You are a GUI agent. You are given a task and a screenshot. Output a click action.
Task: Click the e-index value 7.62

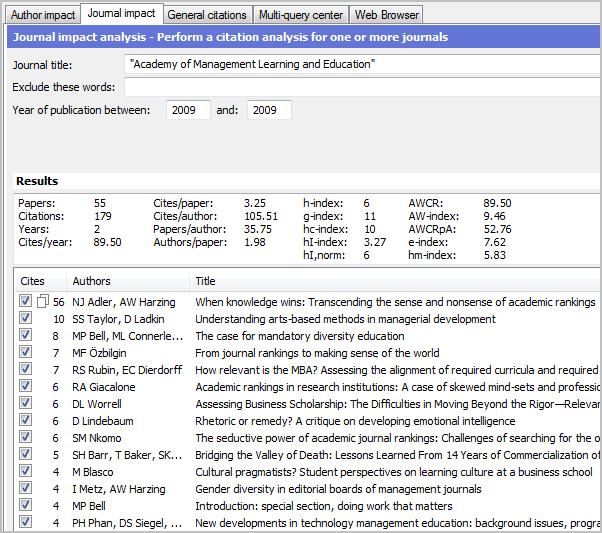point(494,242)
